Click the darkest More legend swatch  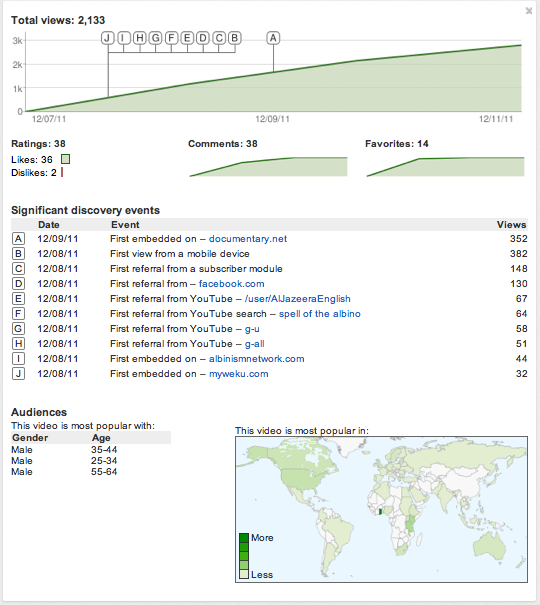tap(244, 538)
